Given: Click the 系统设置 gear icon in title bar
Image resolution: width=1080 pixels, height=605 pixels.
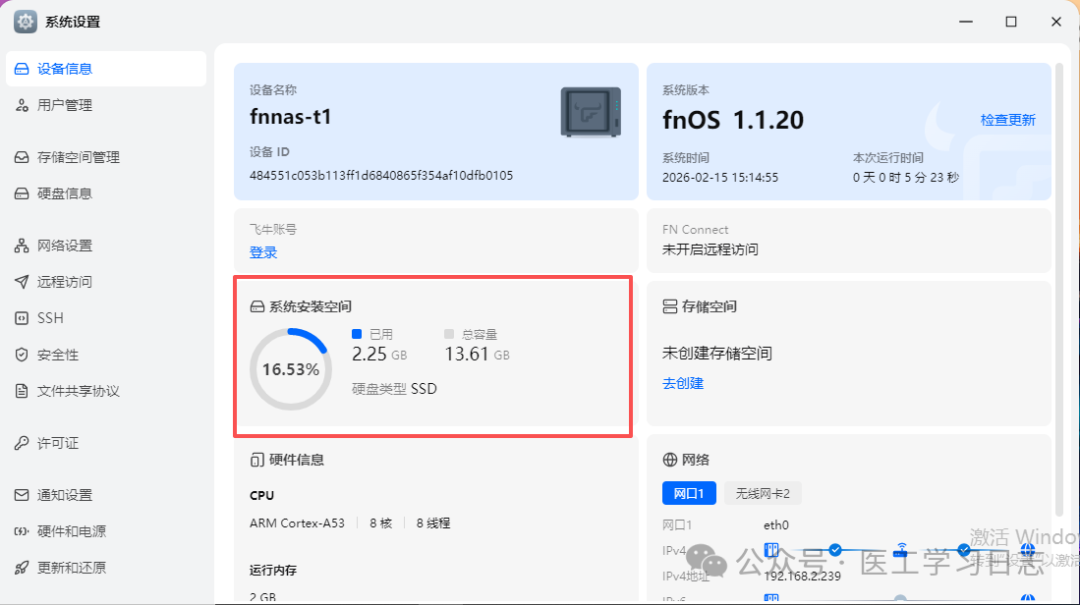Looking at the screenshot, I should [x=24, y=20].
